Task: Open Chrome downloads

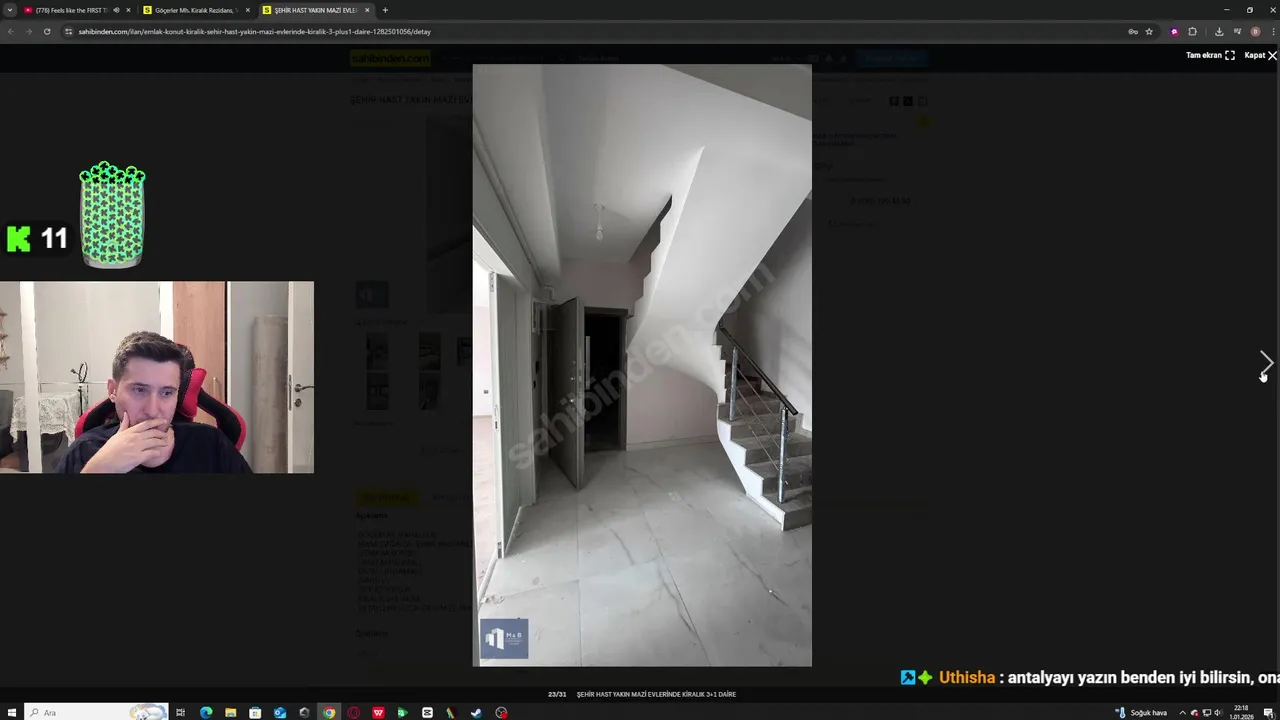Action: click(1219, 31)
